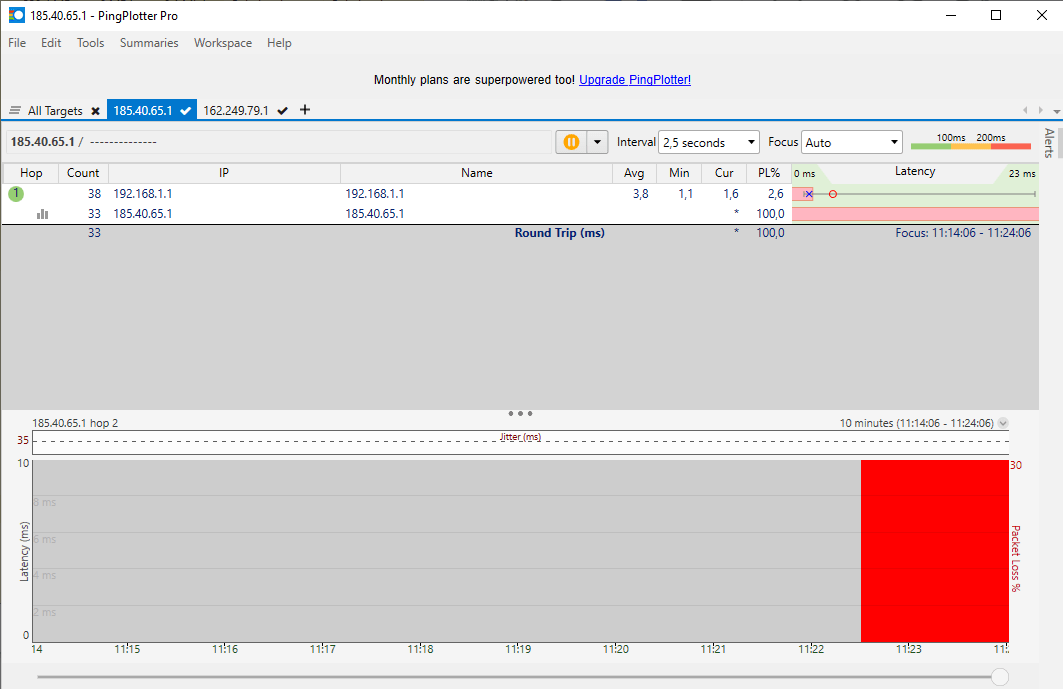Add a new target with the plus icon
The height and width of the screenshot is (689, 1063).
pos(305,110)
